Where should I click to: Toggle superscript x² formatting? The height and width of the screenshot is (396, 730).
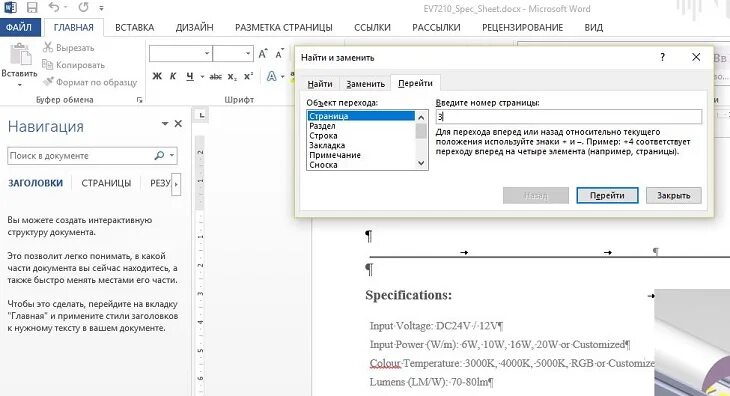tap(248, 76)
